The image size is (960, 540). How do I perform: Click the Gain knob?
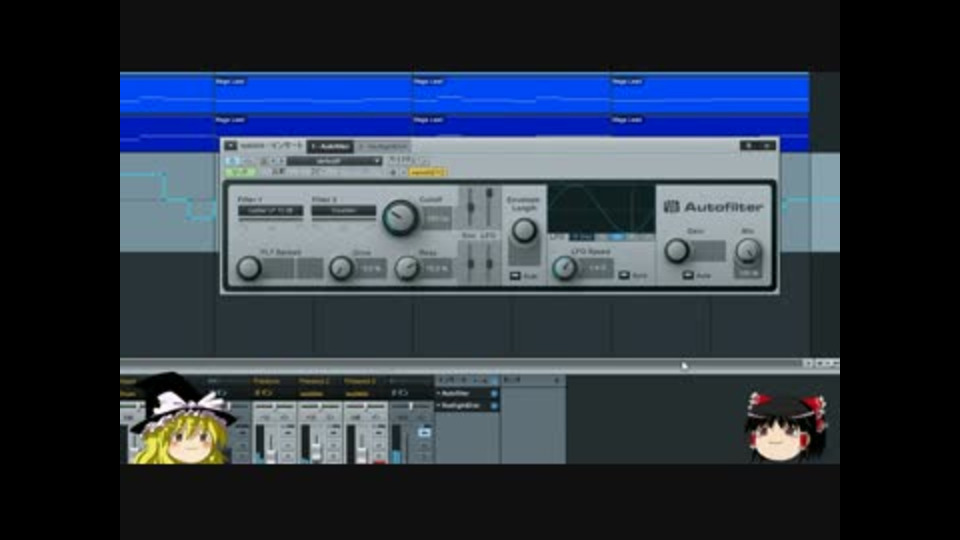(x=677, y=250)
